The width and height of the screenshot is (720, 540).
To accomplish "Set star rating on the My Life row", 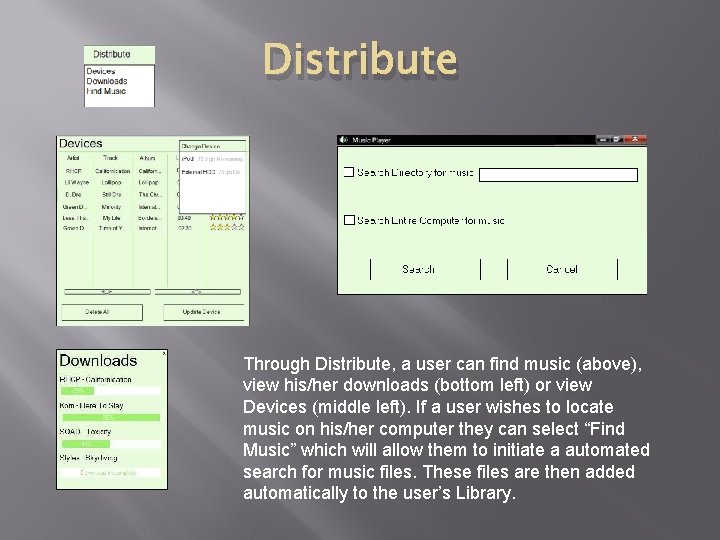I will point(227,217).
